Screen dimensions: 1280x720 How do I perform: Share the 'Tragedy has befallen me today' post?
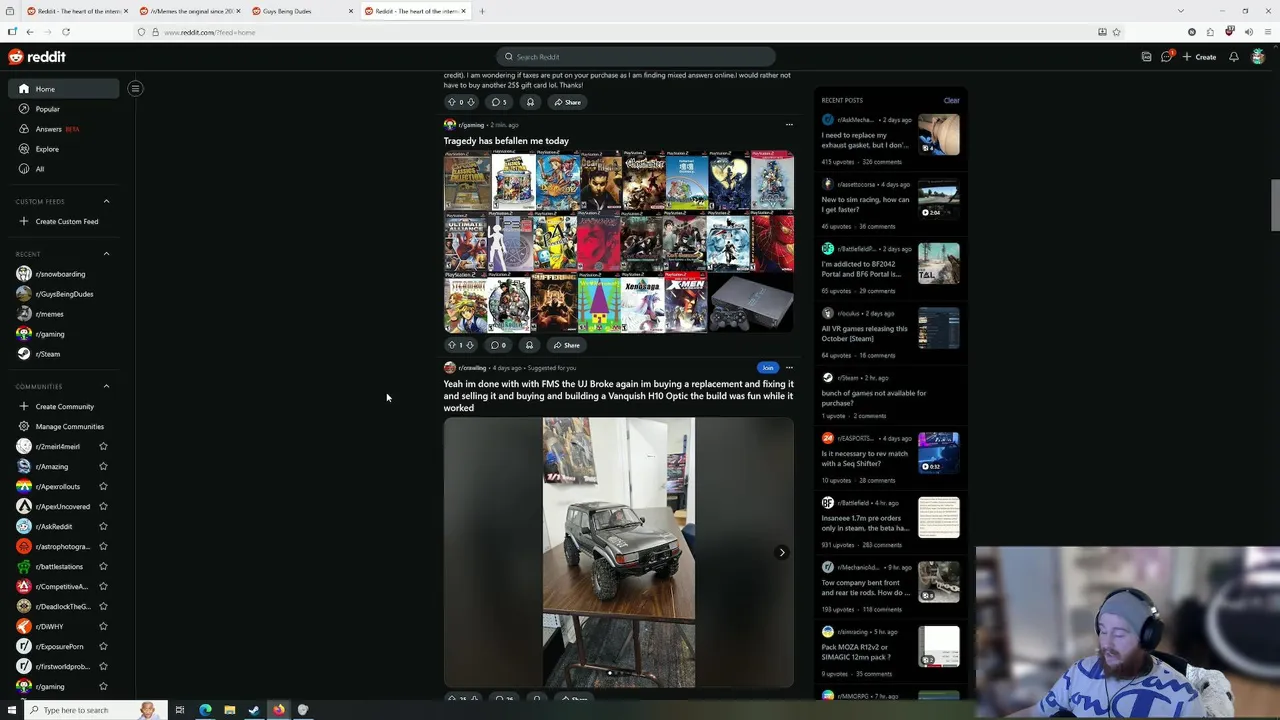(566, 345)
